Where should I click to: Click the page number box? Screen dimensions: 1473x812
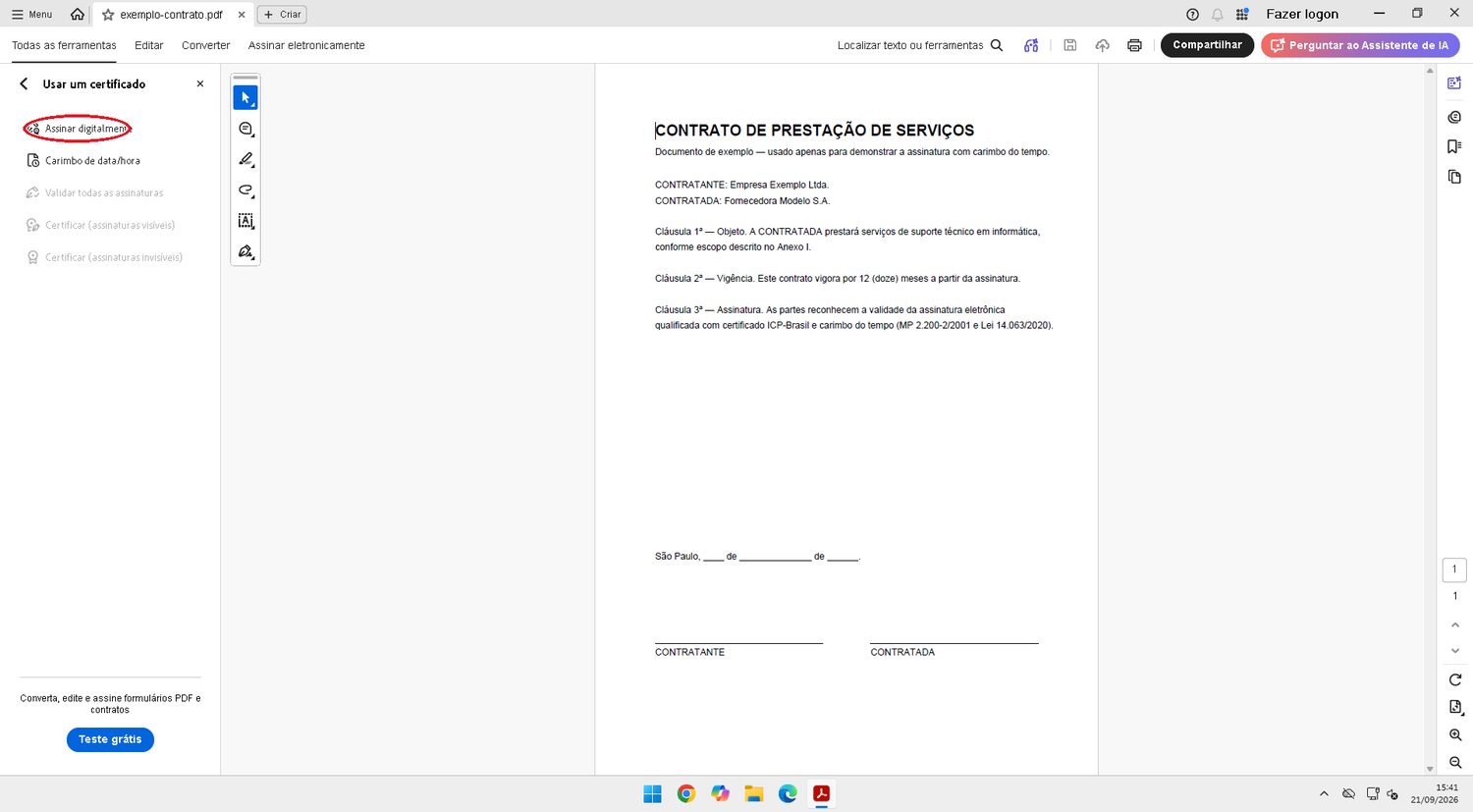click(1454, 569)
